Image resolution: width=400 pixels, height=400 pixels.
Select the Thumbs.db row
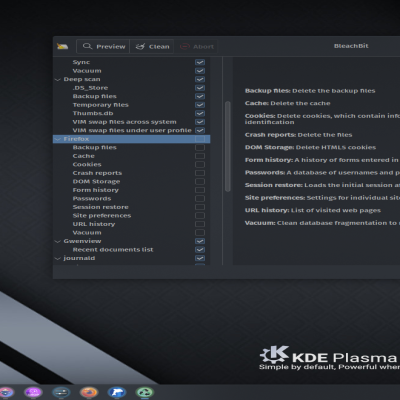coord(132,113)
